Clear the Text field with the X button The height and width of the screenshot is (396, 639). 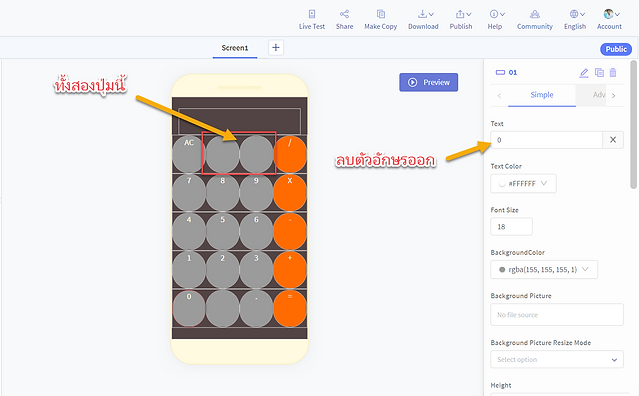[613, 140]
